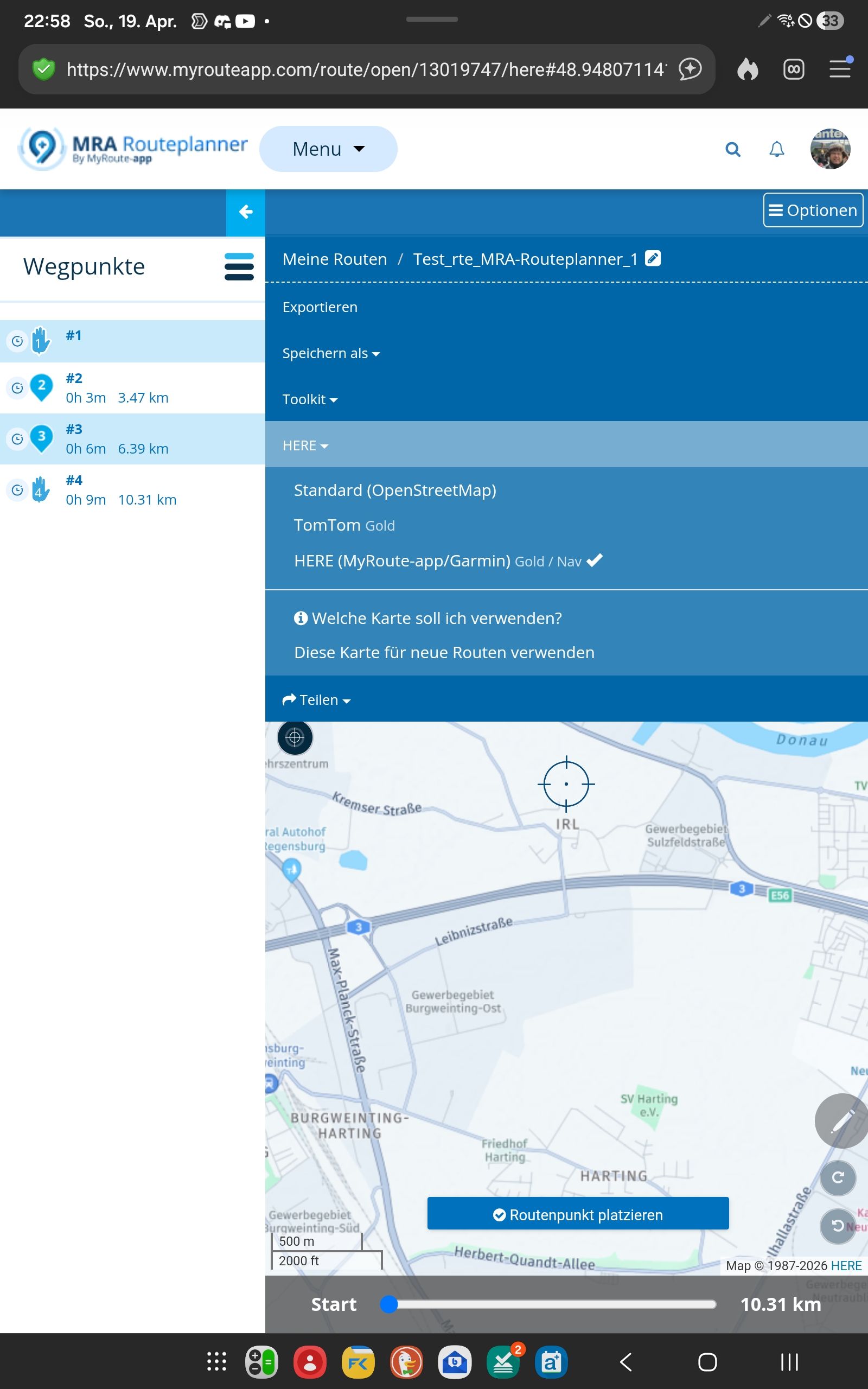Click the redo arrow button on map
This screenshot has width=868, height=1389.
[838, 1178]
